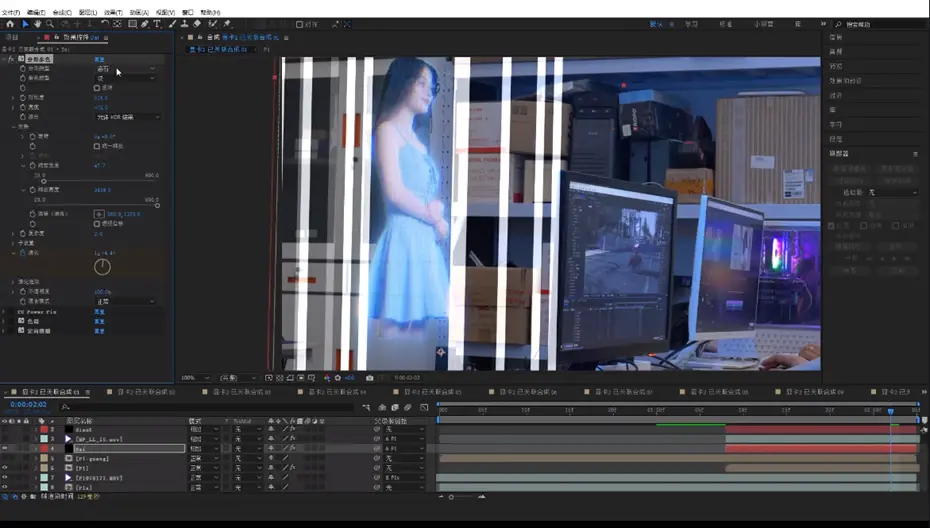Screen dimensions: 930x528
Task: Hide the [Pla] layer with eye toggle
Action: coord(5,487)
